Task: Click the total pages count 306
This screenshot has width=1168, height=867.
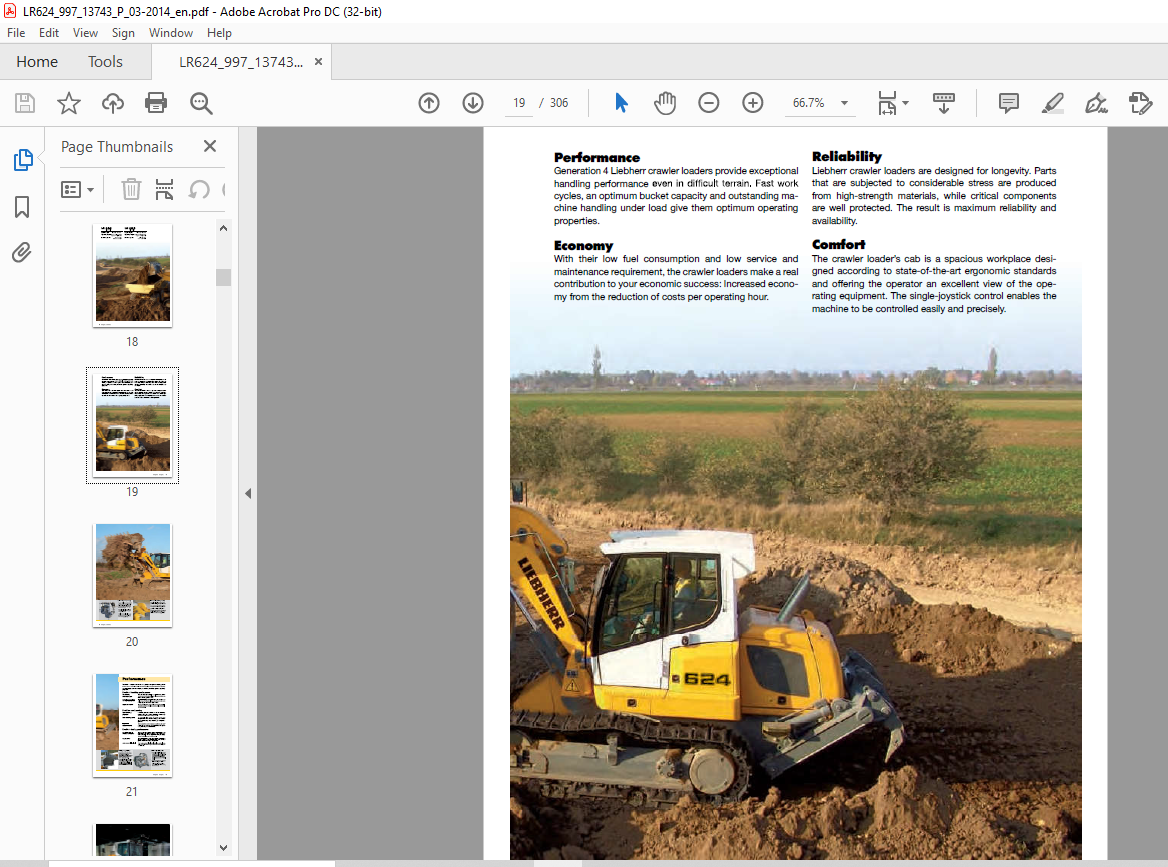Action: [559, 103]
